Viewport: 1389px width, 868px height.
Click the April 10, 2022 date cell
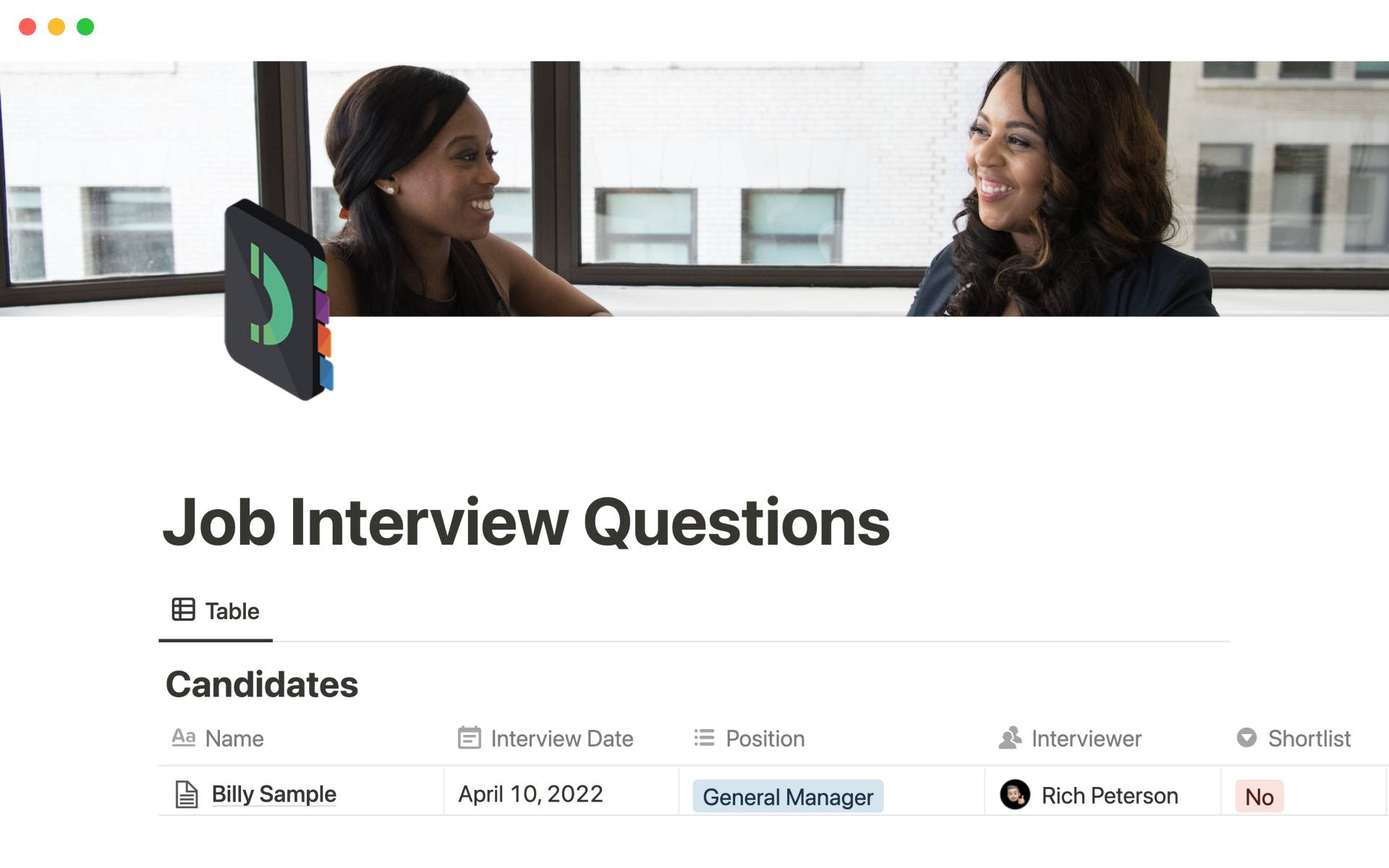(x=530, y=794)
